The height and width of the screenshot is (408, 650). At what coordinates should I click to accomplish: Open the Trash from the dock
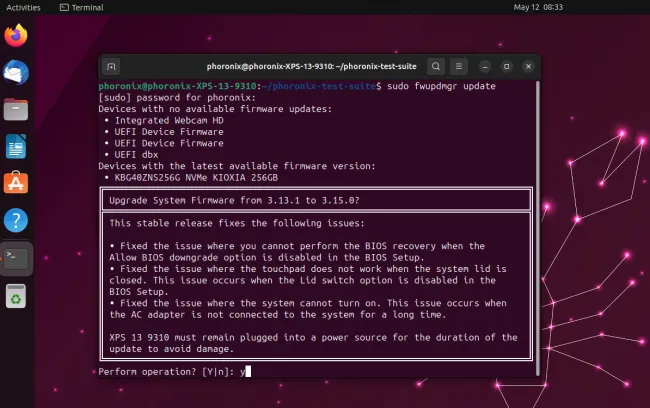click(x=16, y=296)
